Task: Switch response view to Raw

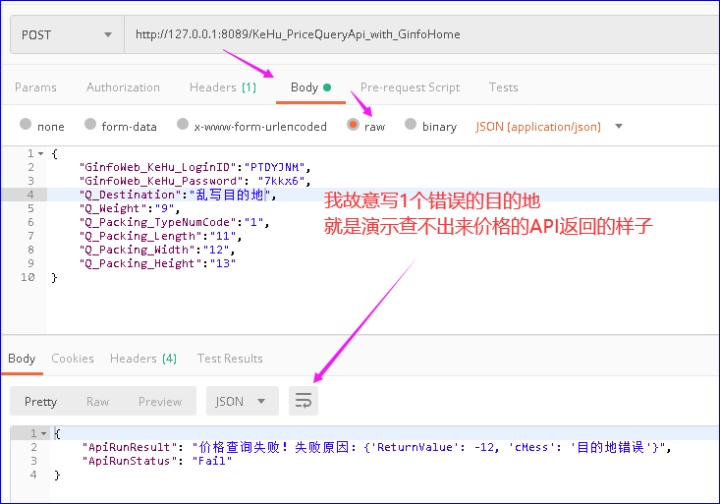Action: click(97, 402)
